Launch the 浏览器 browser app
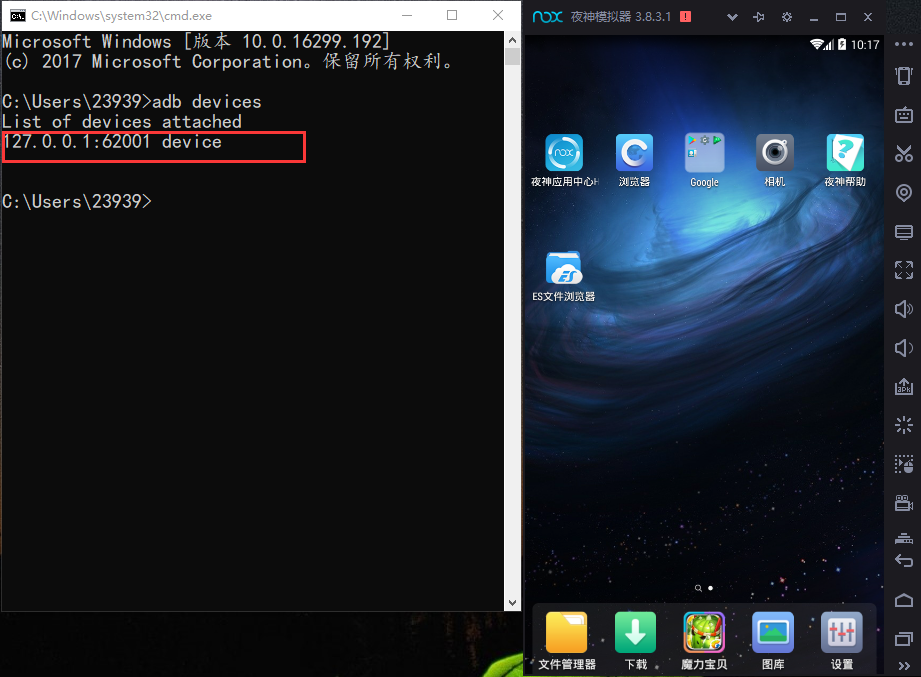This screenshot has width=921, height=677. [x=634, y=153]
